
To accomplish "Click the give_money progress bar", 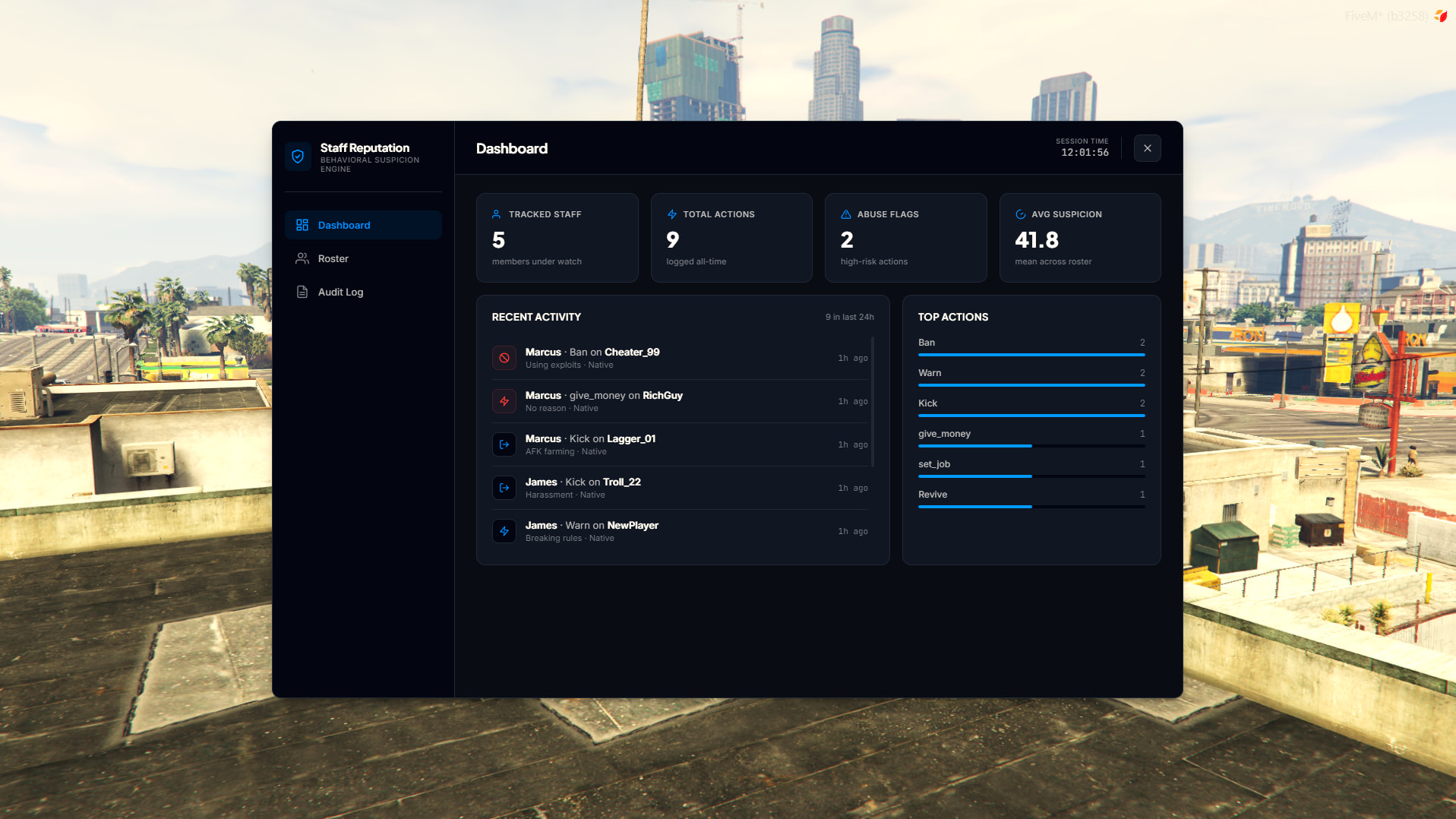I will click(1031, 446).
